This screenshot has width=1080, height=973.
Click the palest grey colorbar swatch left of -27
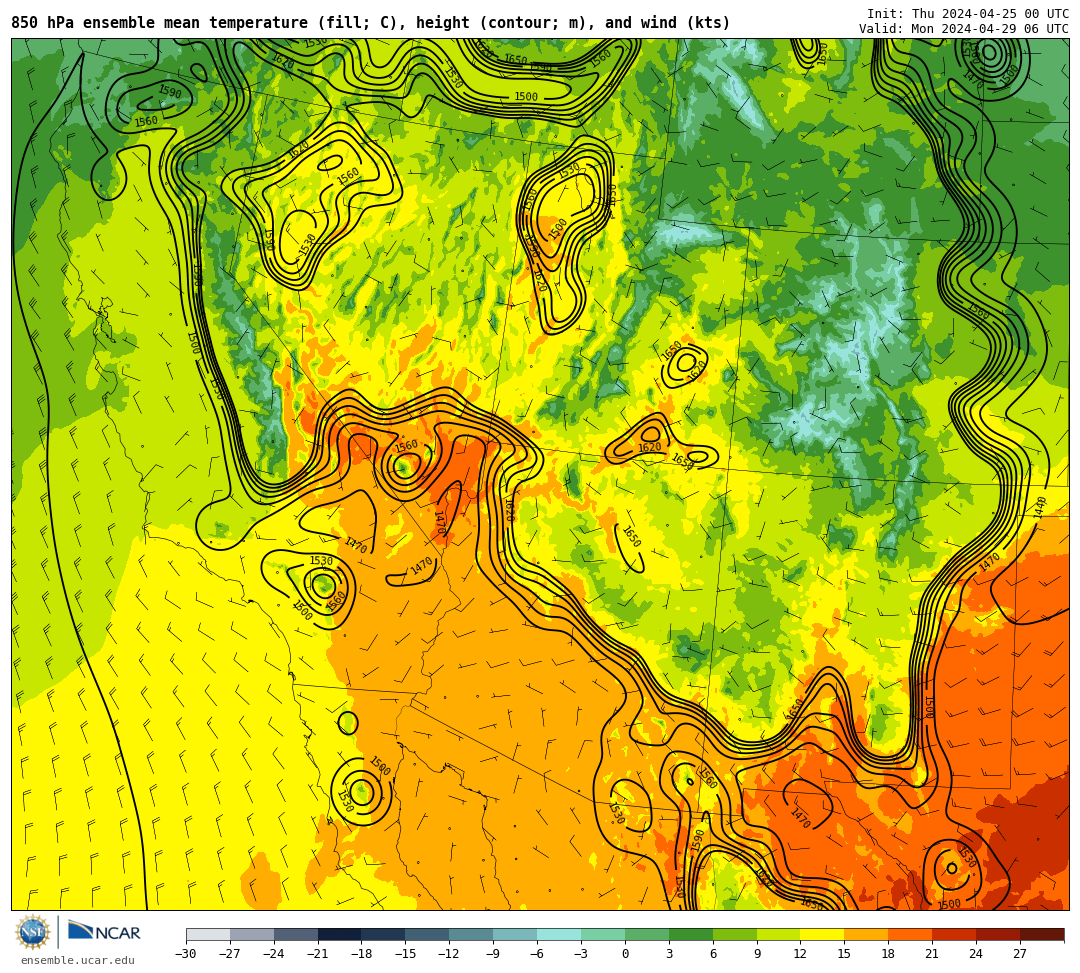[x=208, y=934]
